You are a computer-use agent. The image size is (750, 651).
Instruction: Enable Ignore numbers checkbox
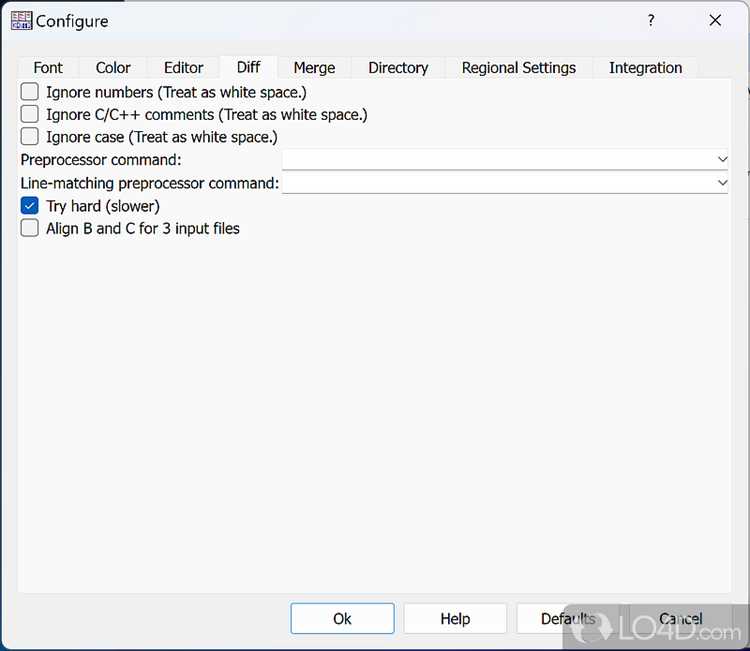(x=30, y=91)
